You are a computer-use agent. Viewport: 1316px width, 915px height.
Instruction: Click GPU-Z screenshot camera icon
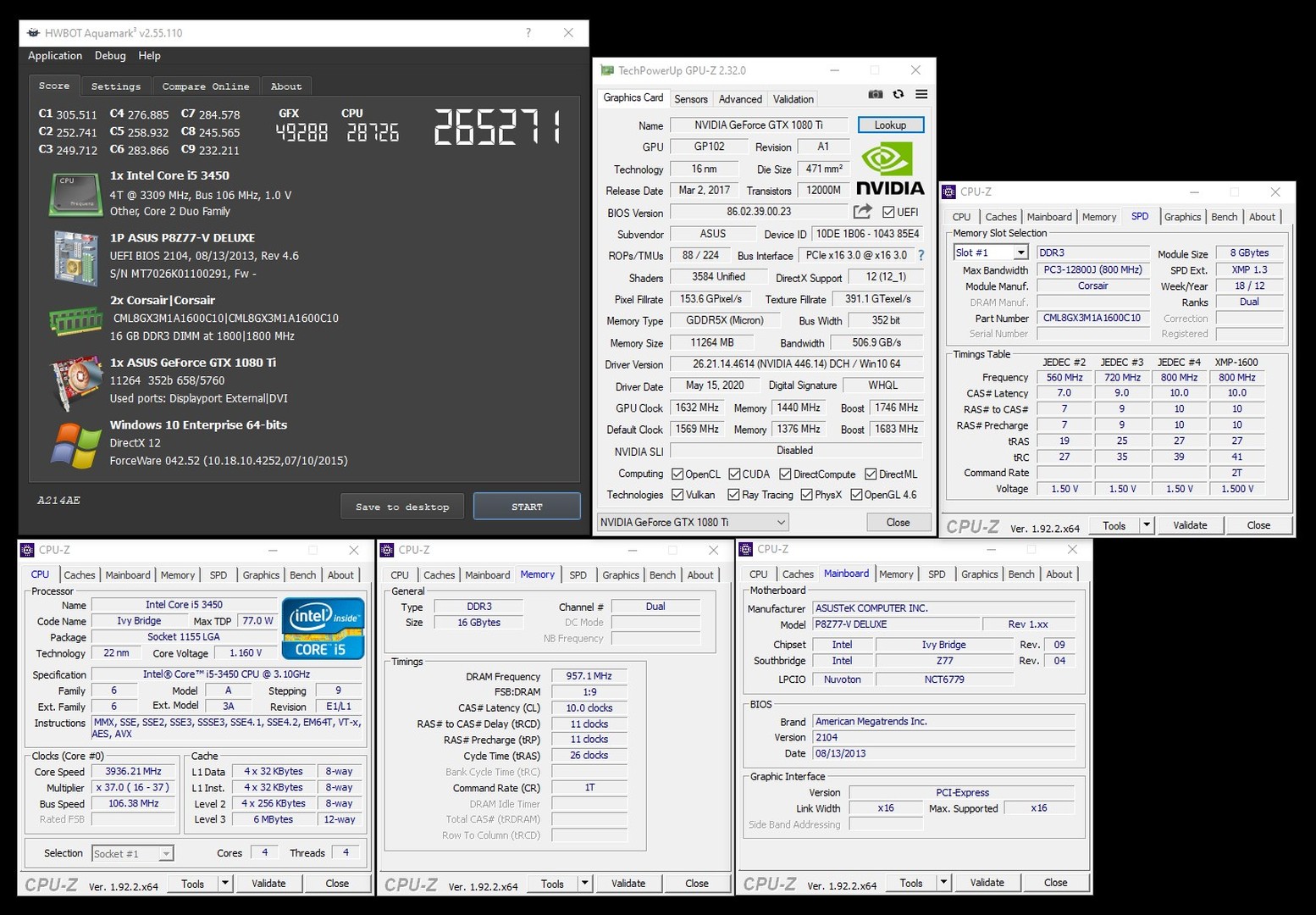876,94
